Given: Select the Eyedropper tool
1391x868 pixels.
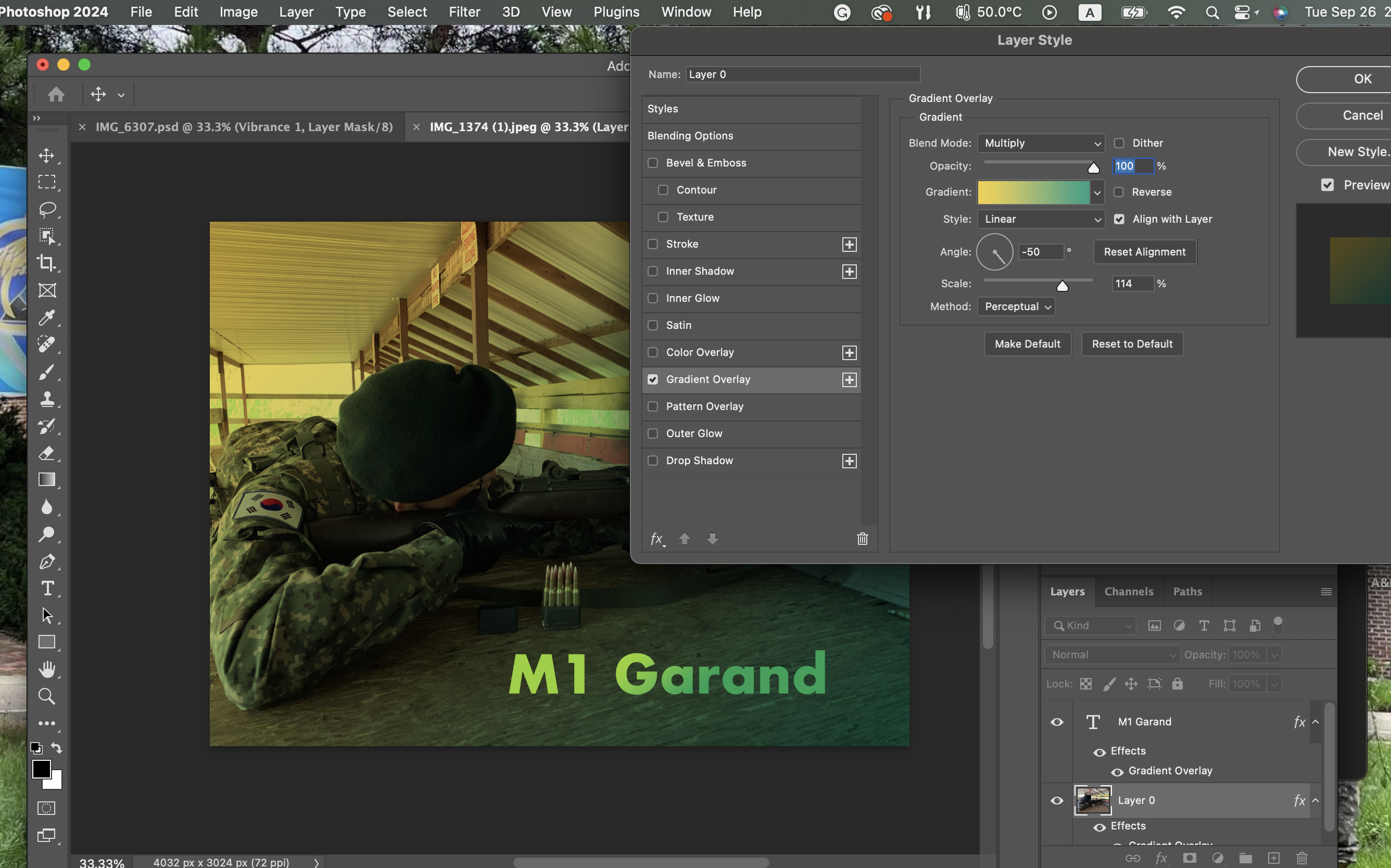Looking at the screenshot, I should 46,317.
